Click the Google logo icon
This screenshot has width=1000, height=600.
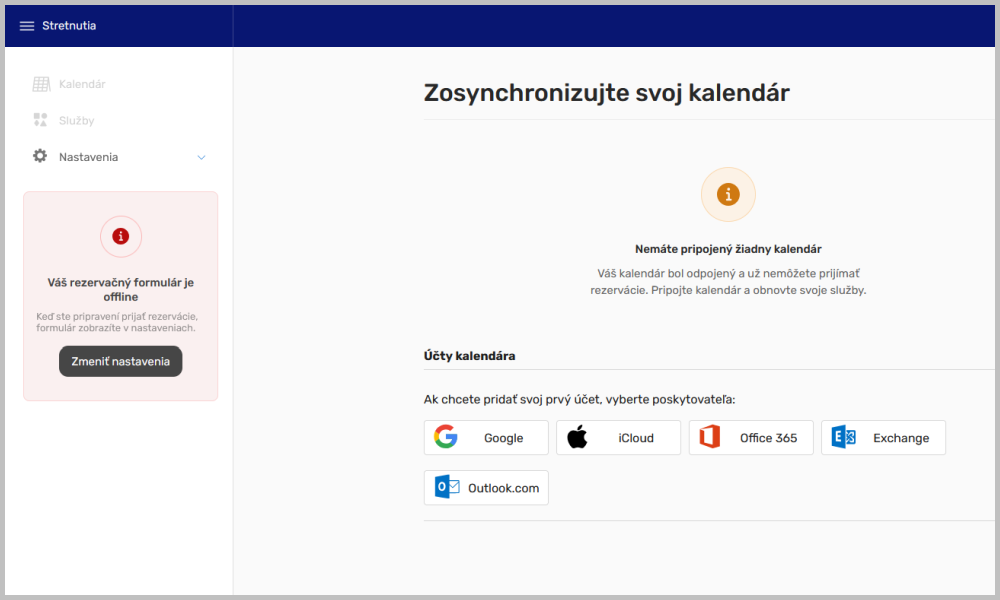point(446,437)
